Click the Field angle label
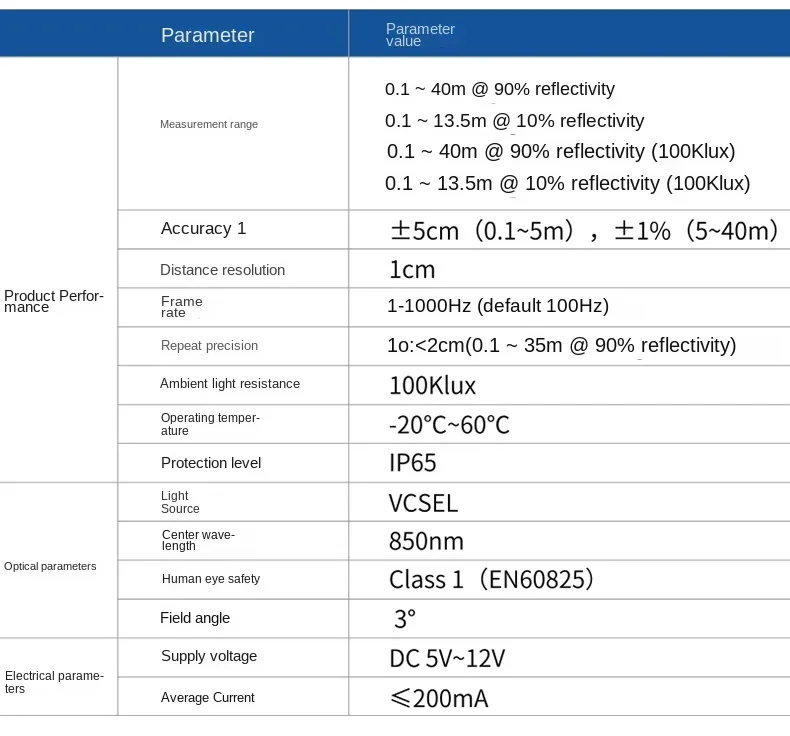Viewport: 790px width, 736px height. [x=195, y=618]
